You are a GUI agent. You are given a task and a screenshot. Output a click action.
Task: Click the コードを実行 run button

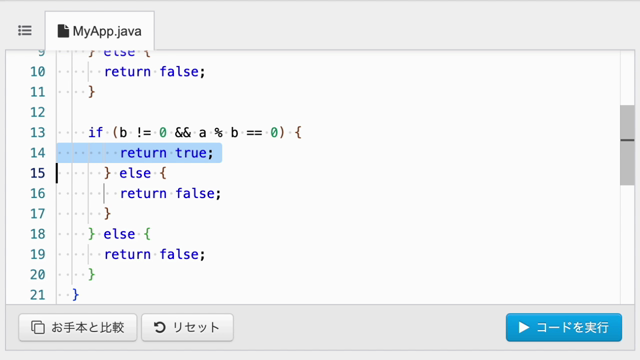pos(564,327)
